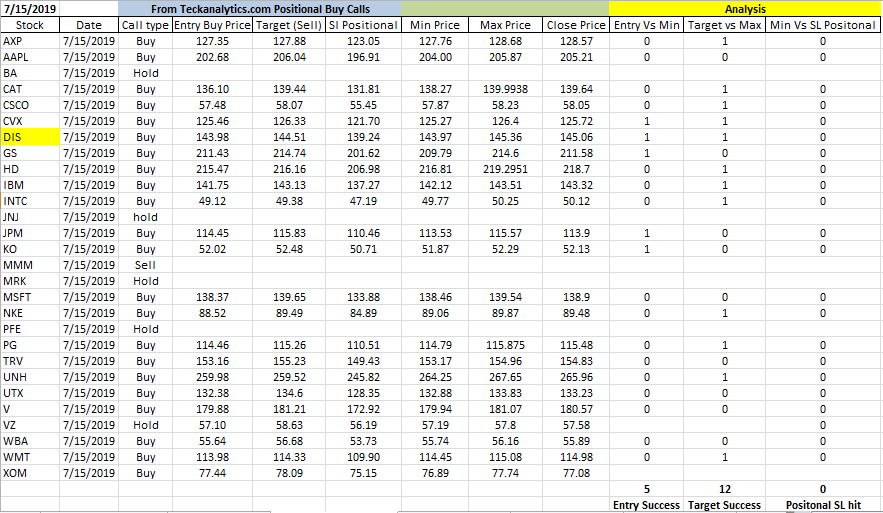Image resolution: width=883 pixels, height=513 pixels.
Task: Select INTC entry buy price 49.12
Action: pyautogui.click(x=212, y=201)
